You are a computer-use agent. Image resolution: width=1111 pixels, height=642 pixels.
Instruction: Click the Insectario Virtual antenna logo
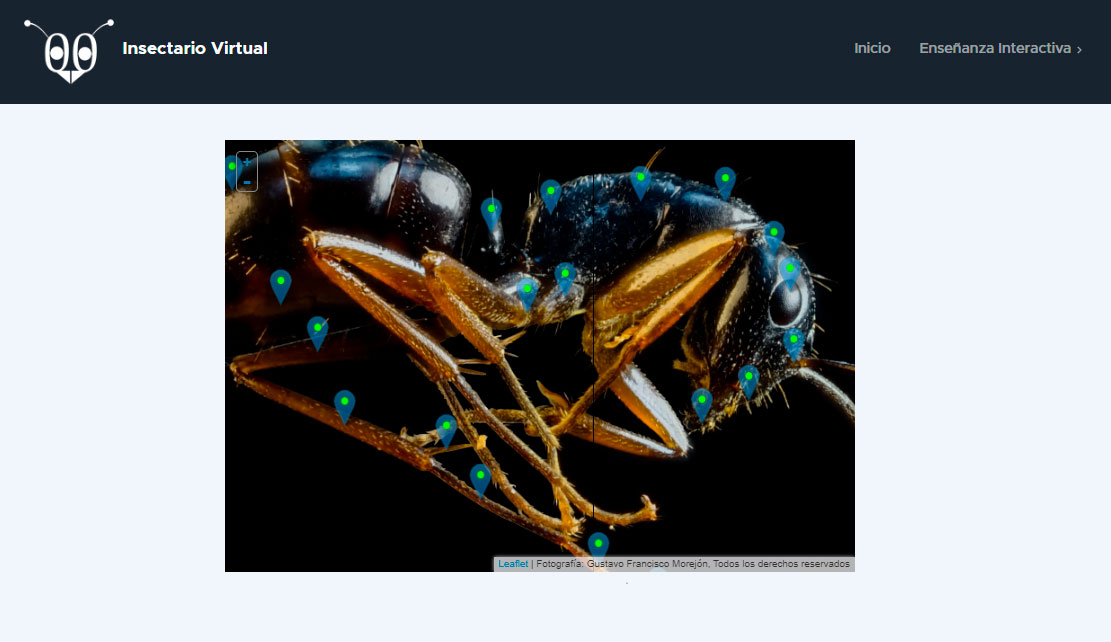pos(67,50)
